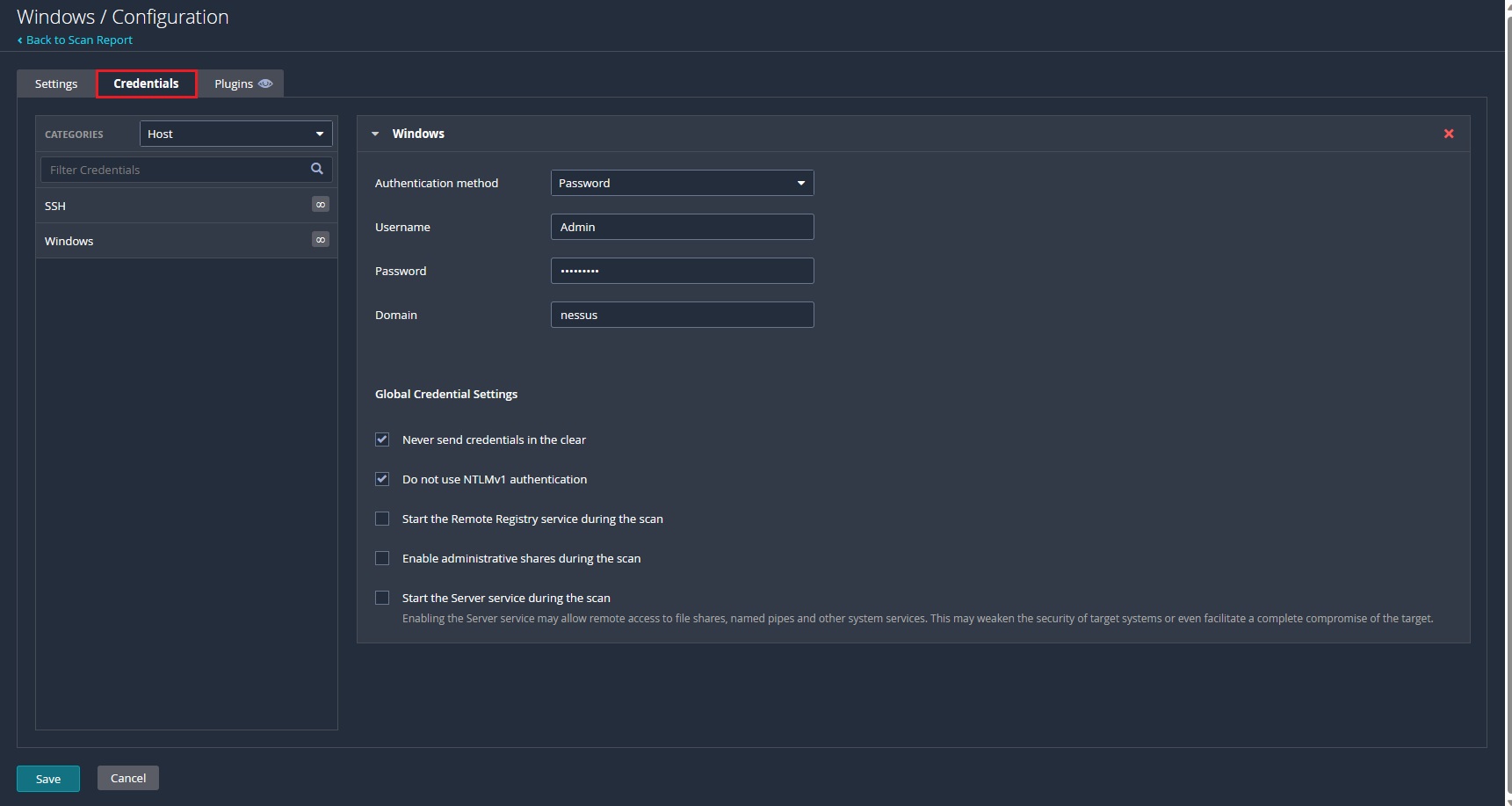Viewport: 1512px width, 806px height.
Task: Open the Plugins tab
Action: [x=234, y=83]
